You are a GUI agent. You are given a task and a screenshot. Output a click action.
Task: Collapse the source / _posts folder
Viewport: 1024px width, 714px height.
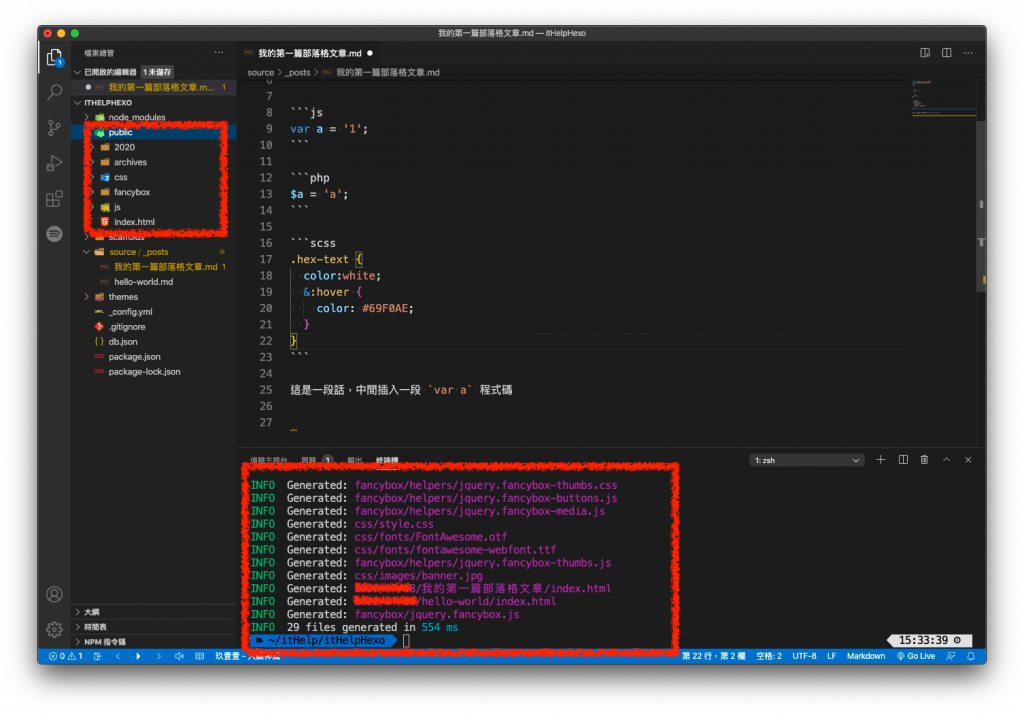click(86, 252)
